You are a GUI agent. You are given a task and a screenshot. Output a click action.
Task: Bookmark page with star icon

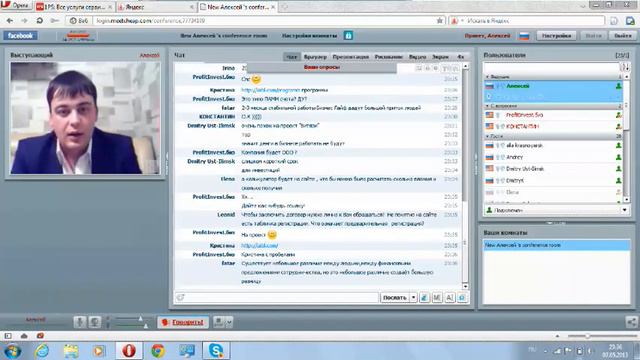pyautogui.click(x=440, y=21)
